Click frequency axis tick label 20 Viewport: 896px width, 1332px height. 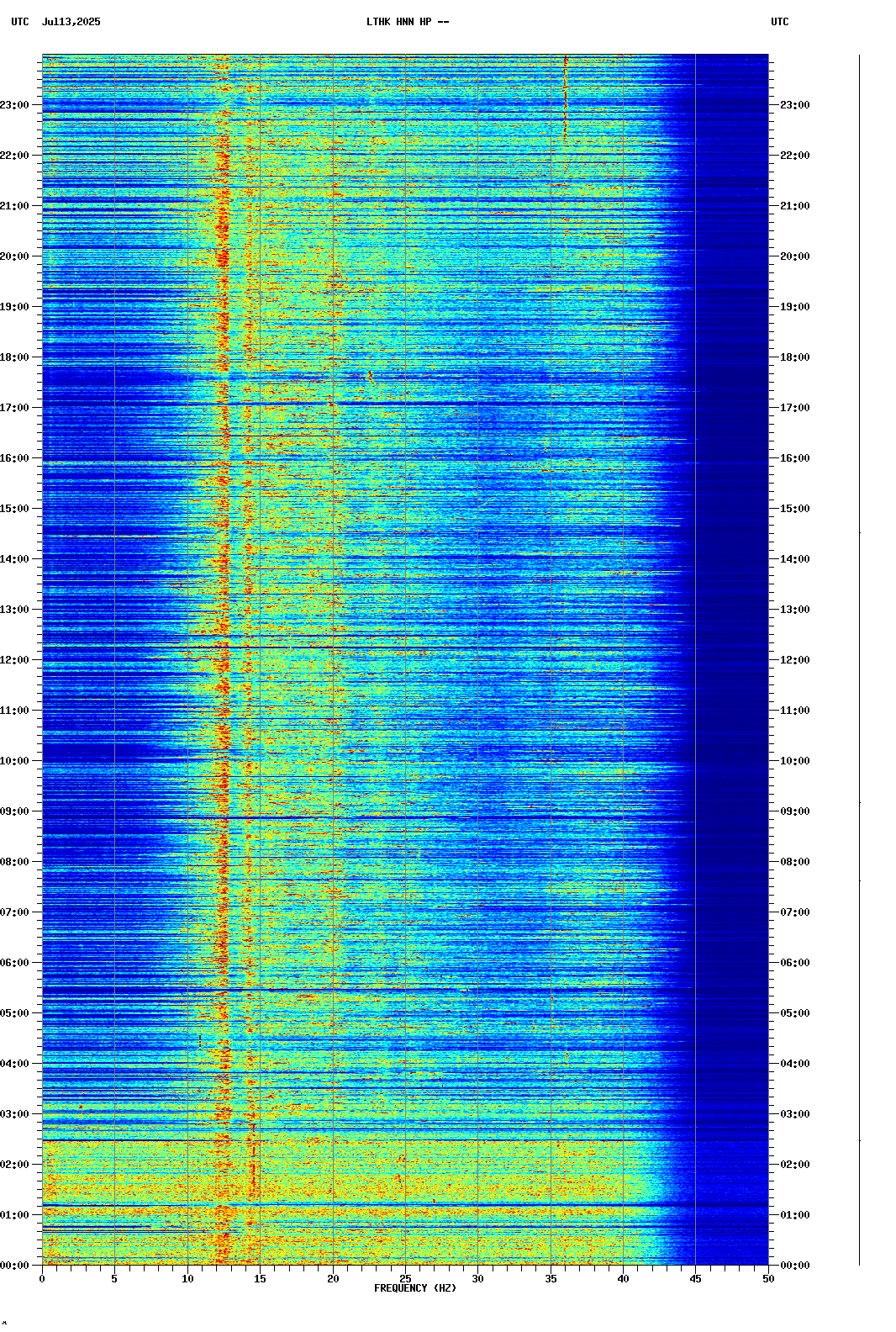pyautogui.click(x=333, y=1279)
